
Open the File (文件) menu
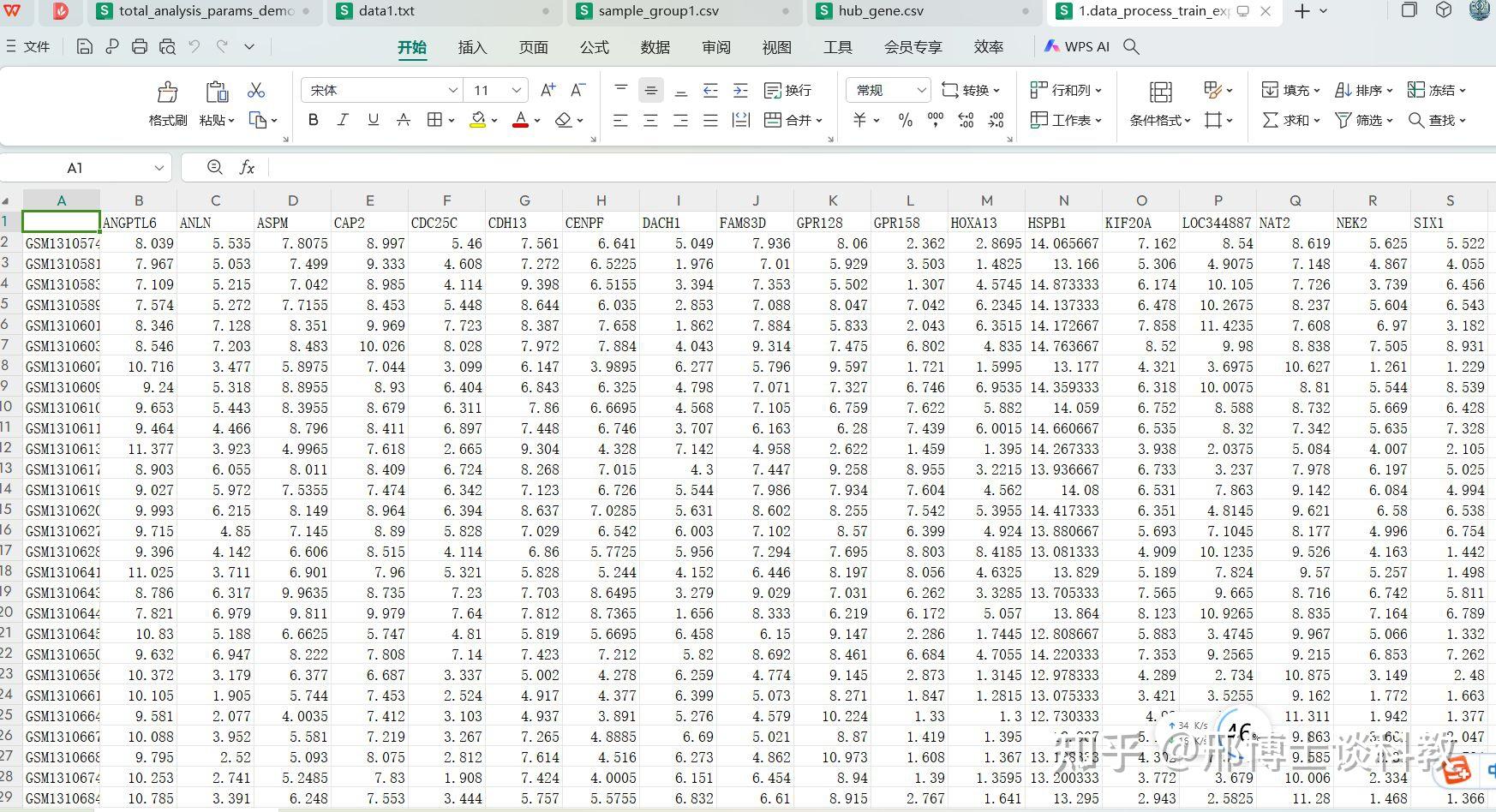[28, 46]
